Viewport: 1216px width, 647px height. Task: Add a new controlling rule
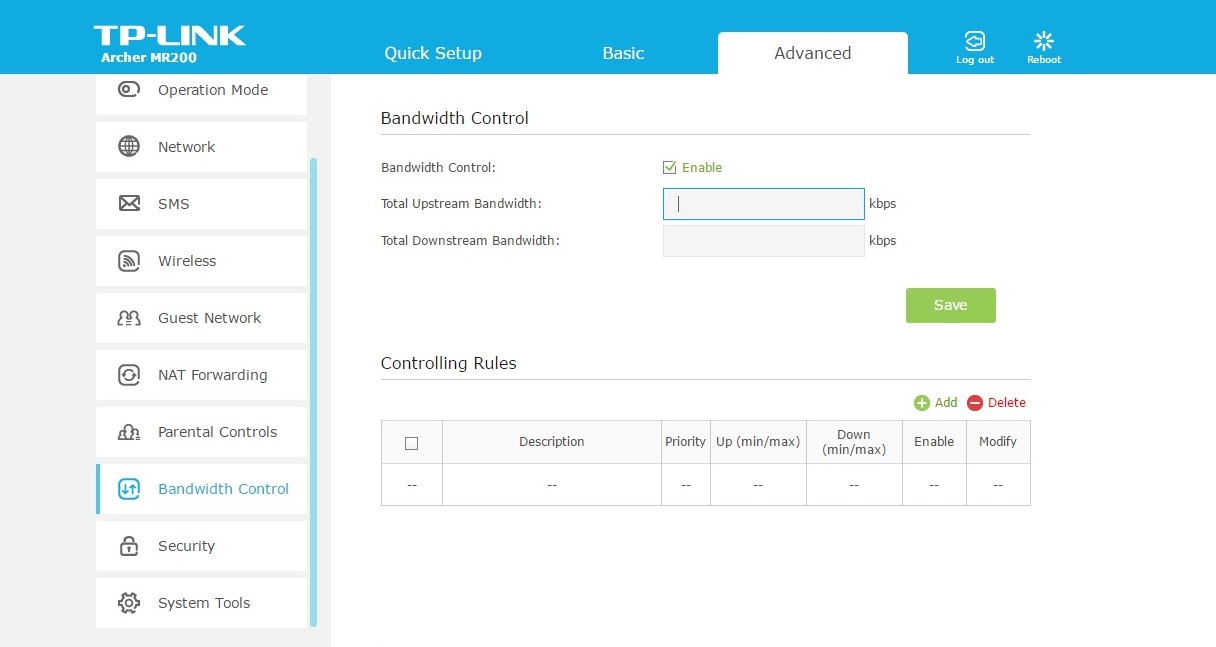coord(935,403)
